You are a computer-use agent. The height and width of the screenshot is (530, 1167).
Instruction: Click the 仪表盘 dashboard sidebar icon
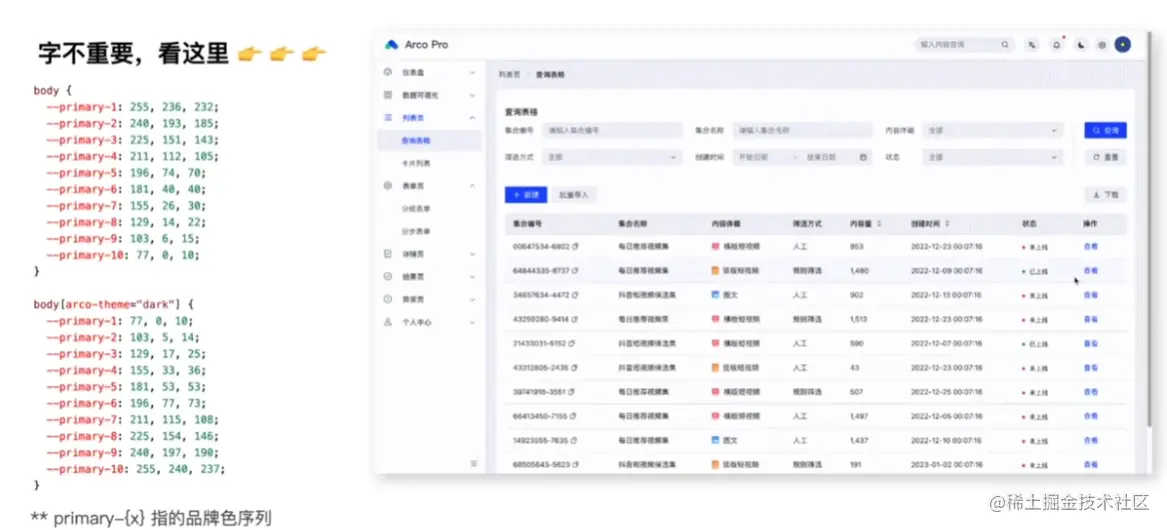(387, 73)
